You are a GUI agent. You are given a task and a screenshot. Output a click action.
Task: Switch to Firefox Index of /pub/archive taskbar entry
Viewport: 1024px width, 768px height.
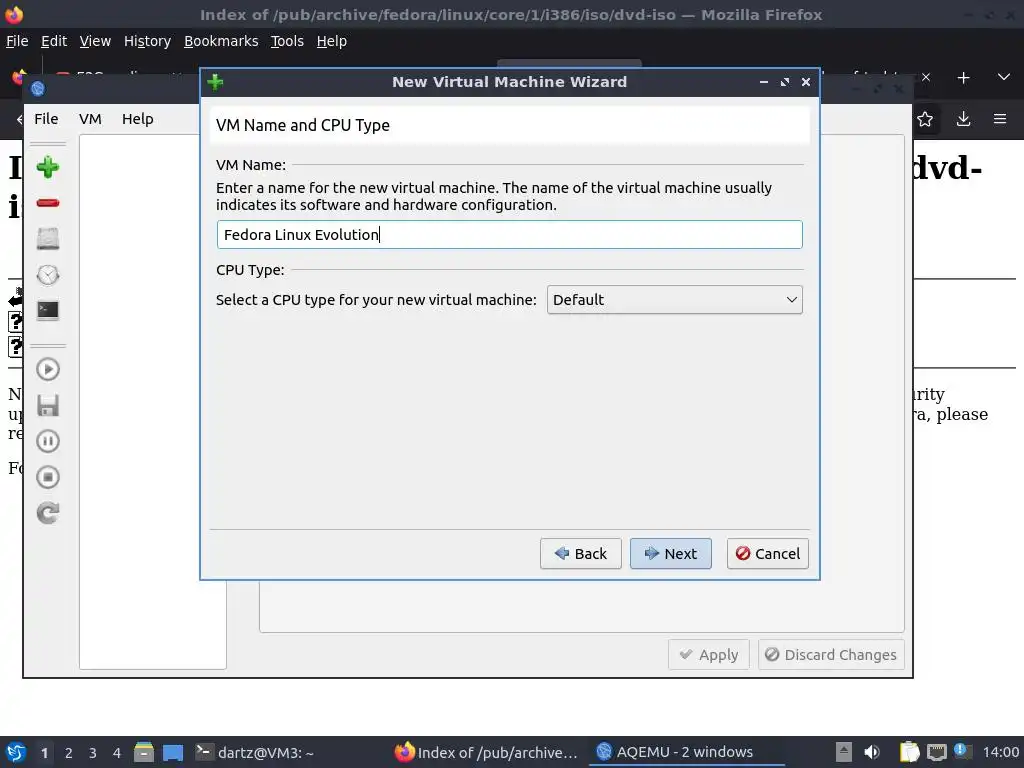coord(487,752)
